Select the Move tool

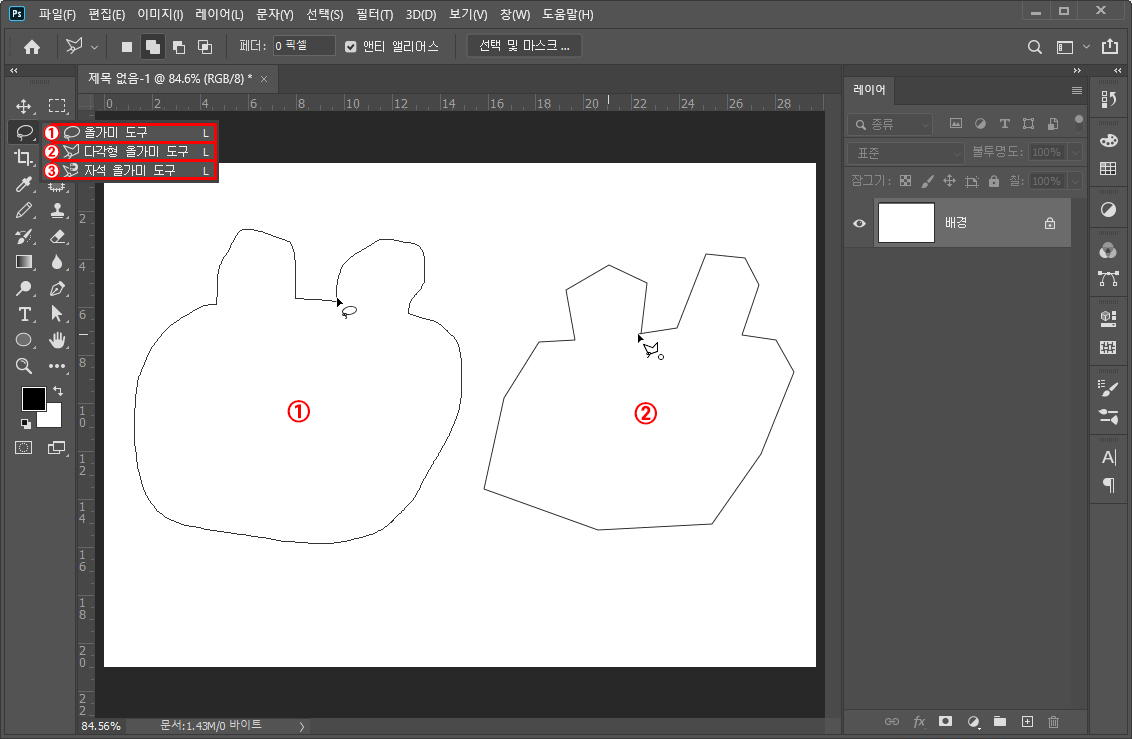coord(24,106)
